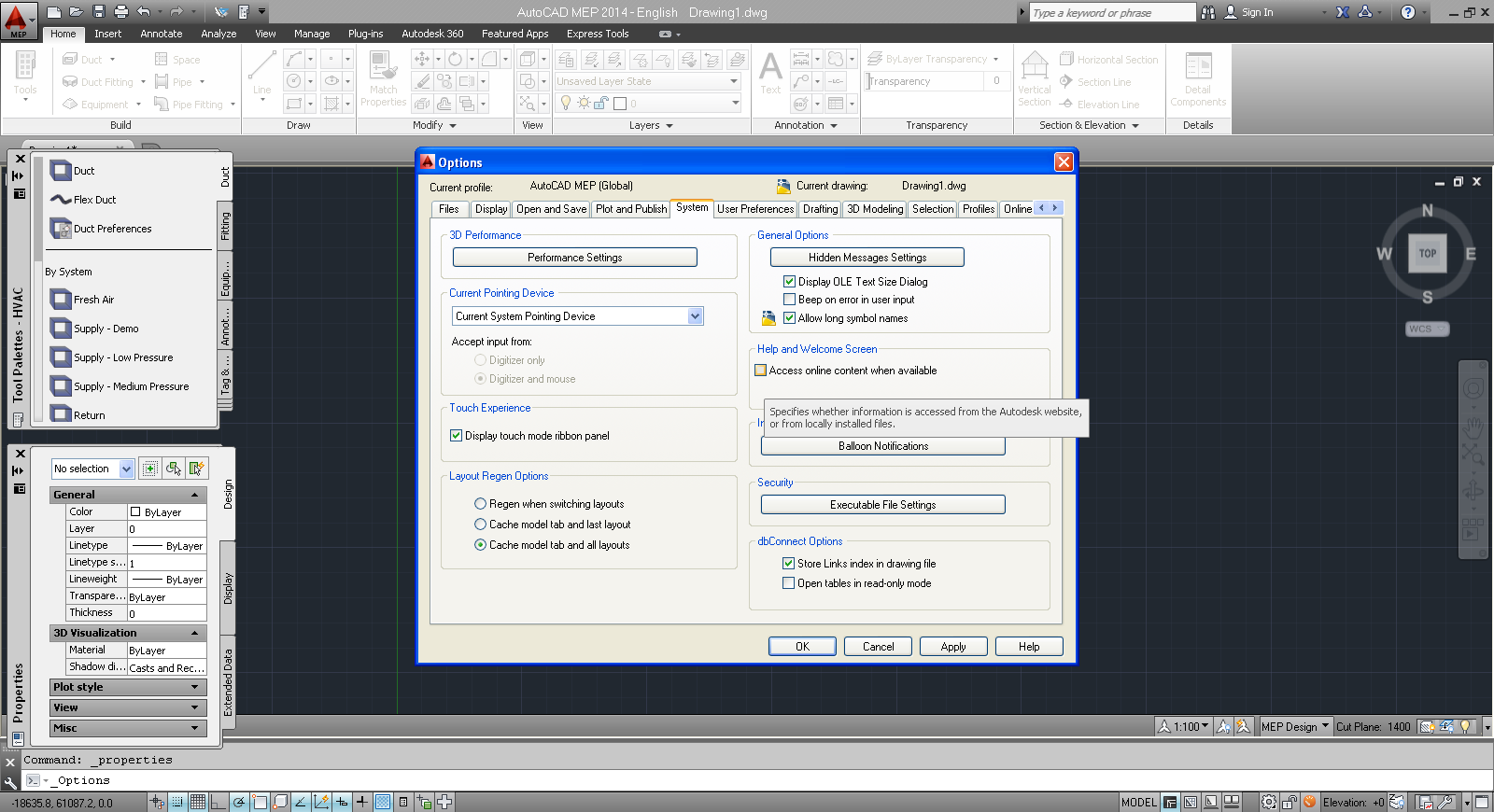Open Current System Pointing Device dropdown
Screen dimensions: 1494x812
[695, 316]
